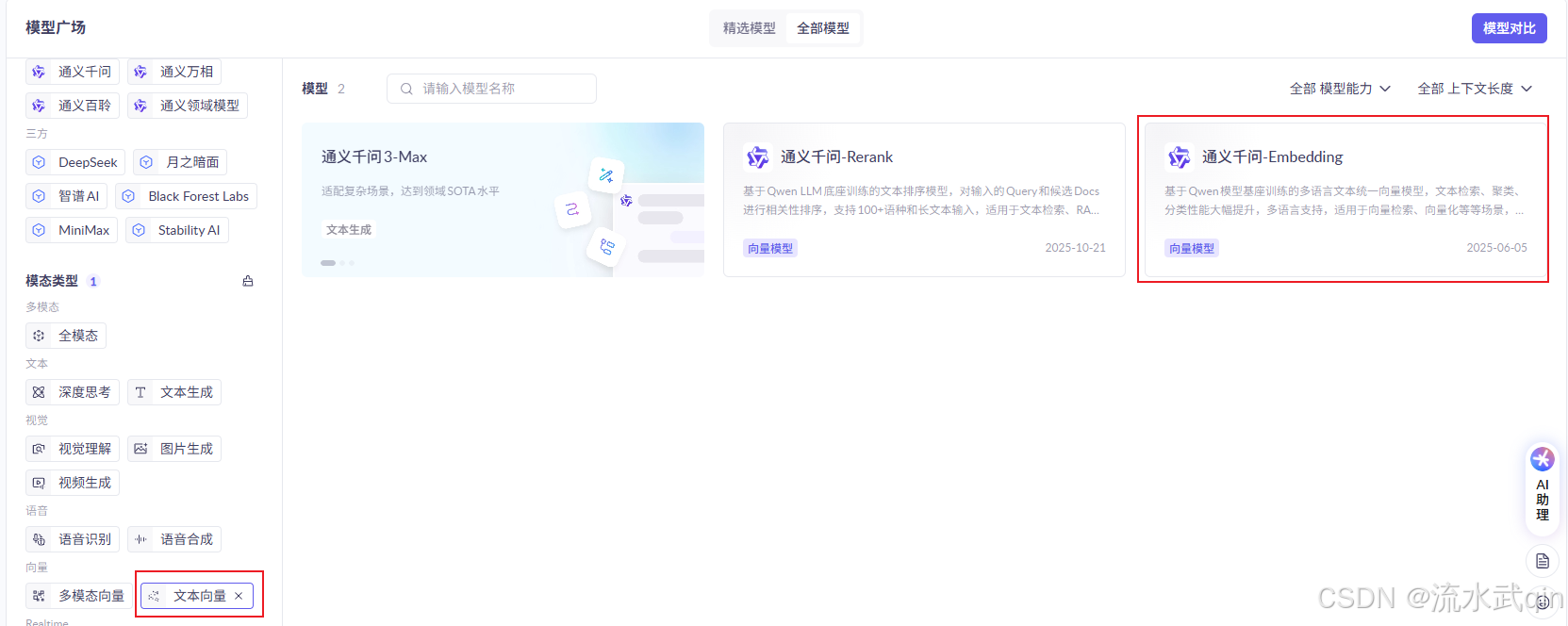This screenshot has width=1568, height=626.
Task: Click the 向量模型 tag on the Rerank card
Action: tap(770, 248)
